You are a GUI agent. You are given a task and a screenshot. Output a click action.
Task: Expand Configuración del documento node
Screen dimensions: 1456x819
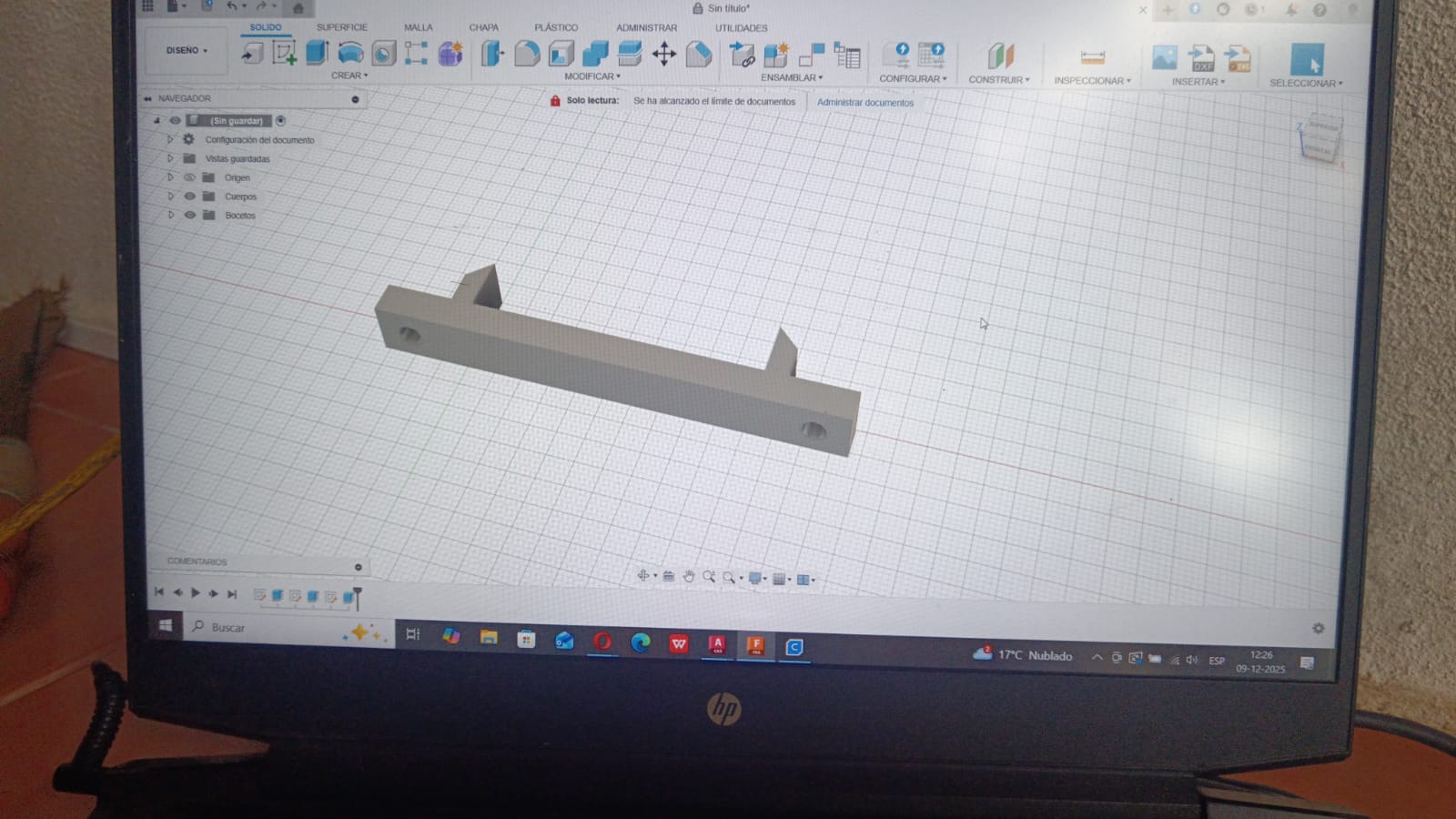[170, 140]
